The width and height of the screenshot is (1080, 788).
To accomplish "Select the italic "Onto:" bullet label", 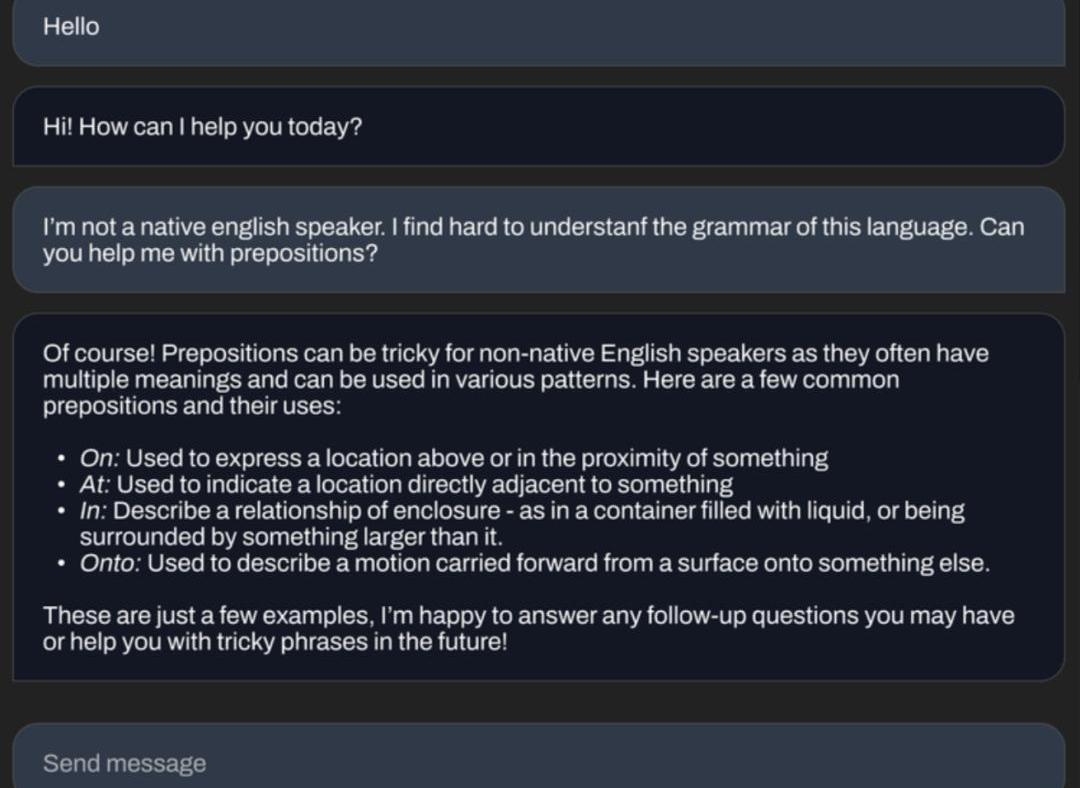I will pos(111,563).
